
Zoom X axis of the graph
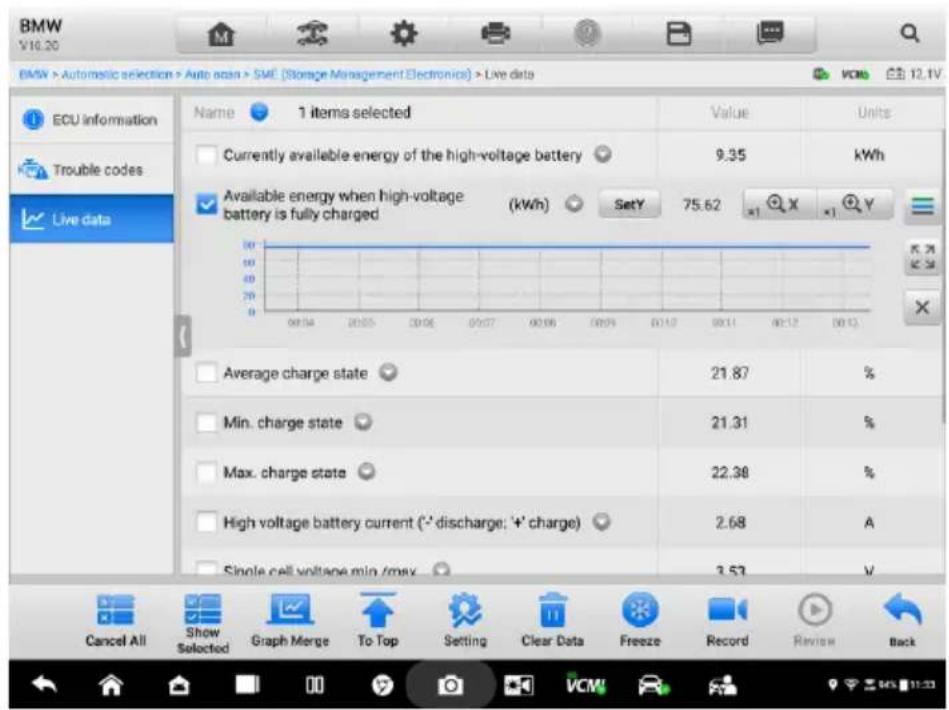pos(780,205)
